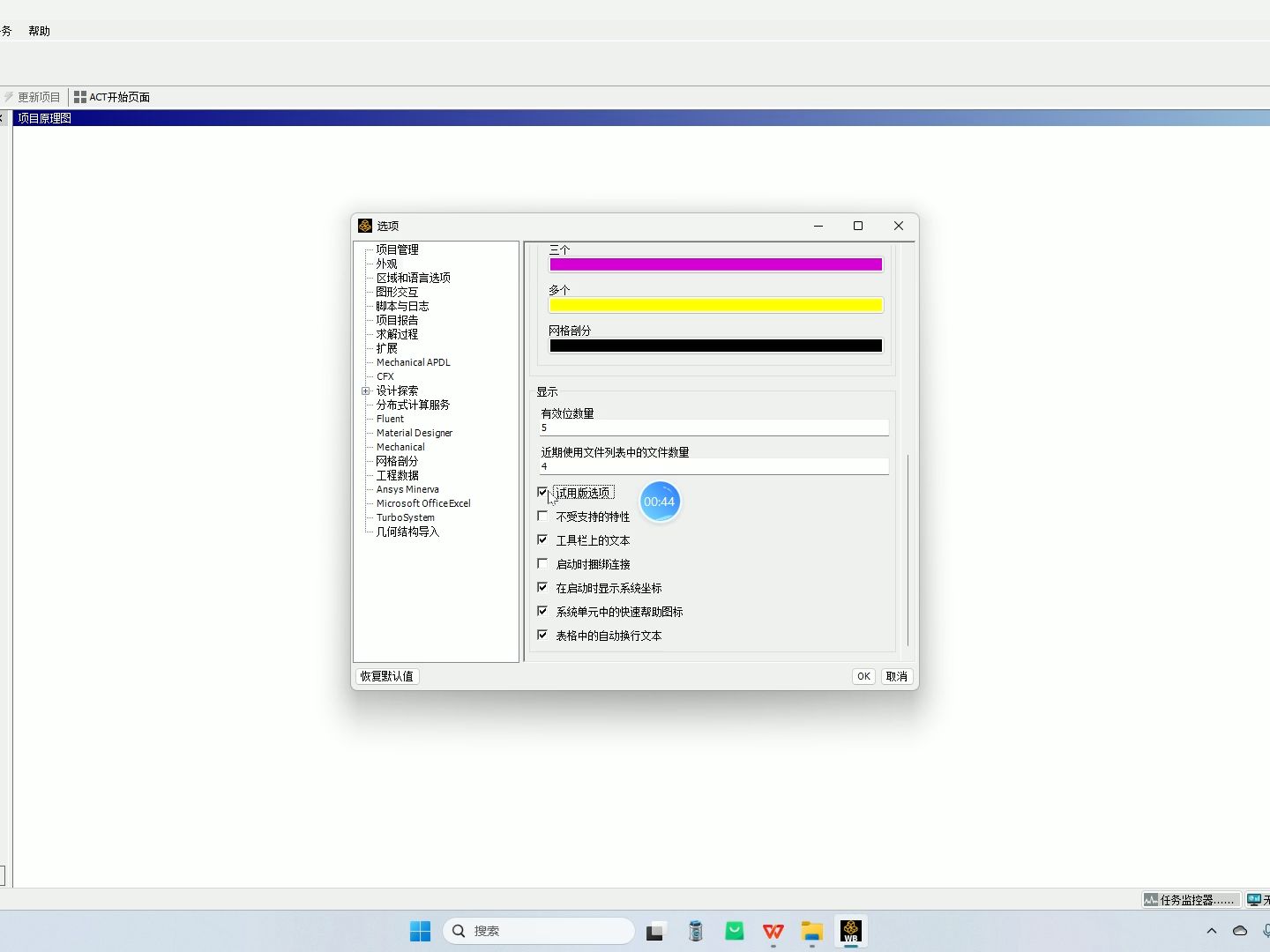Image resolution: width=1270 pixels, height=952 pixels.
Task: Open 任务监控器 in the status bar
Action: 1190,900
